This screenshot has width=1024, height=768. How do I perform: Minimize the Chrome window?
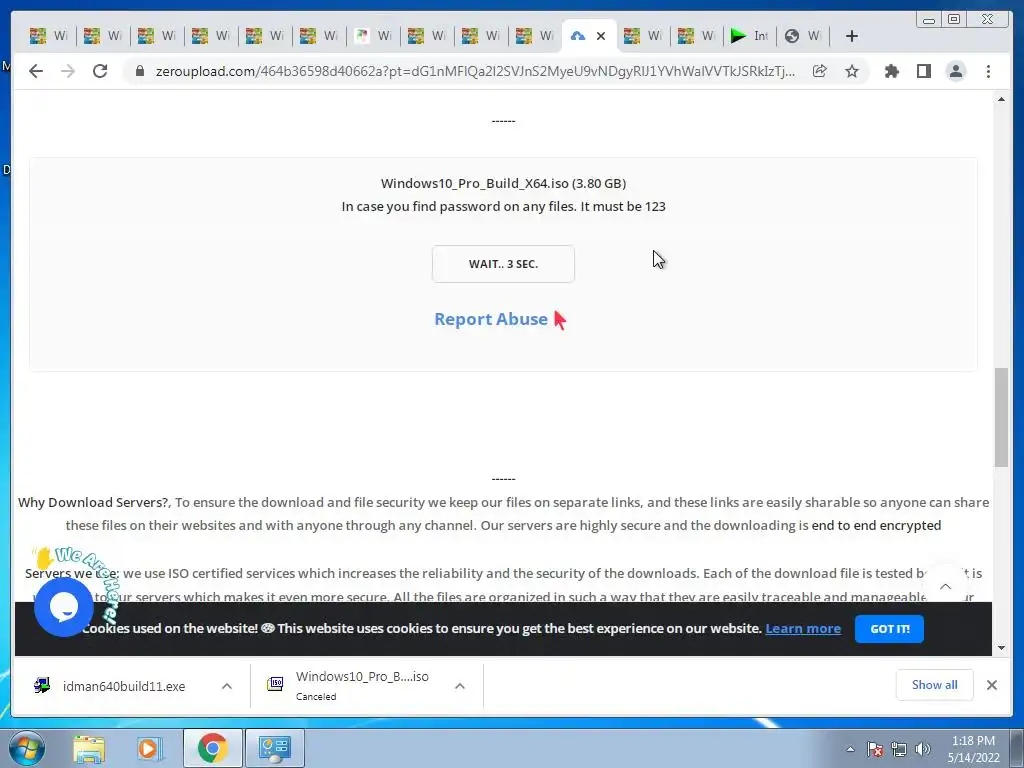coord(929,20)
